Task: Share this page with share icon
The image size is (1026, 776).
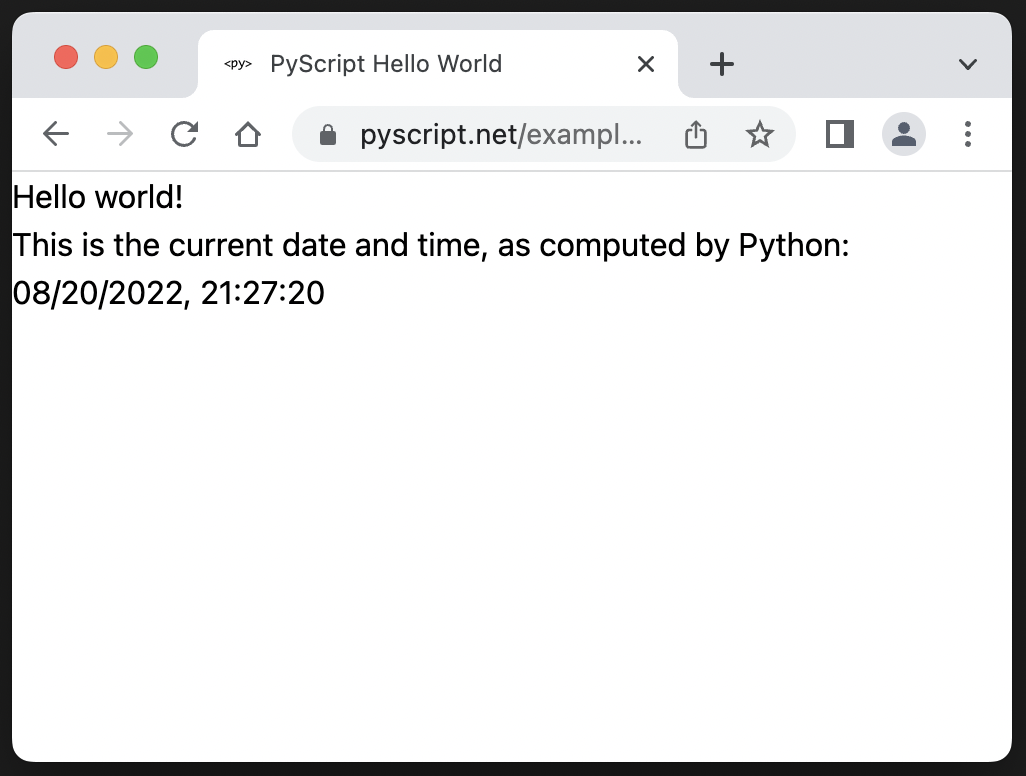Action: point(696,135)
